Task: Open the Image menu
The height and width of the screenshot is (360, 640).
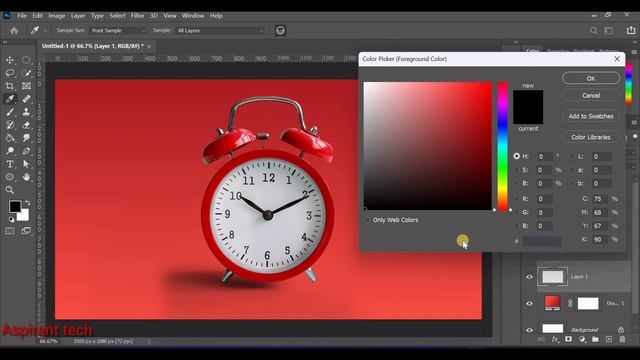Action: coord(57,16)
